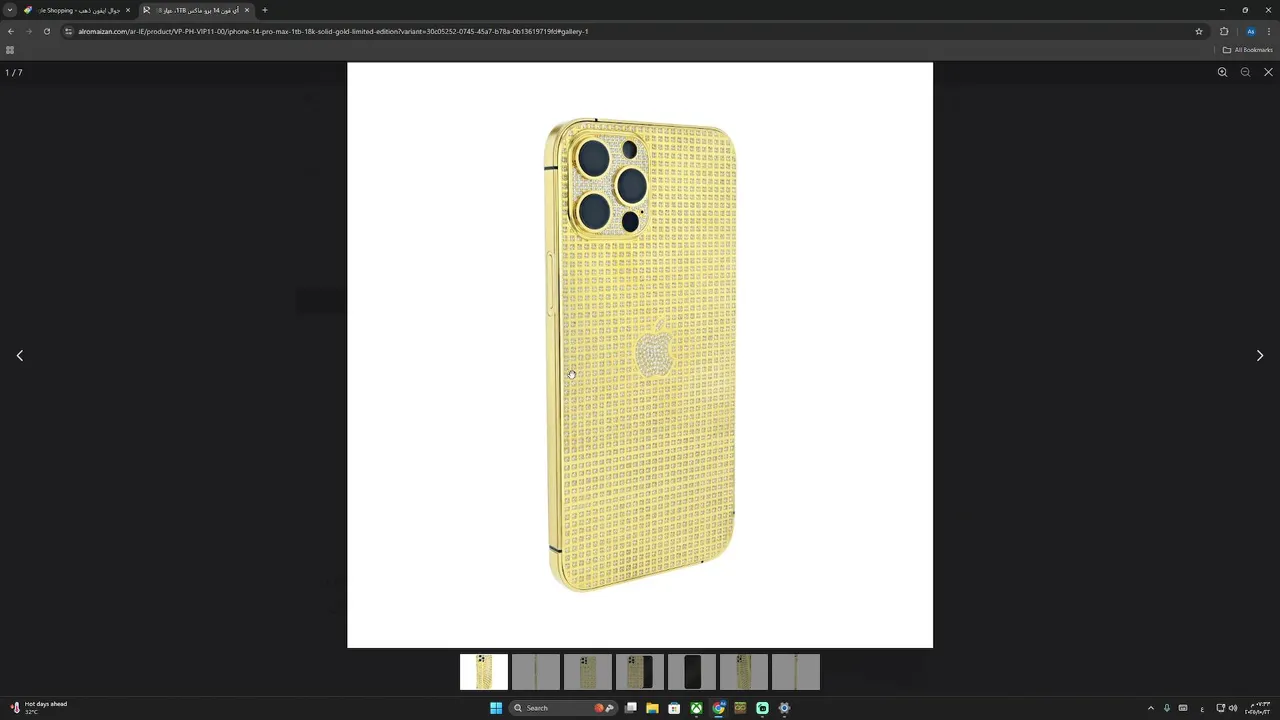The height and width of the screenshot is (720, 1280).
Task: Bookmark this page with the star icon
Action: (x=1199, y=31)
